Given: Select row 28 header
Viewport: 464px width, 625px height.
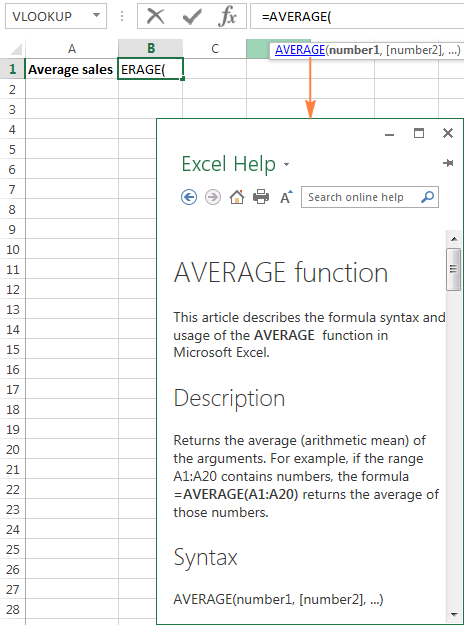Looking at the screenshot, I should (12, 609).
